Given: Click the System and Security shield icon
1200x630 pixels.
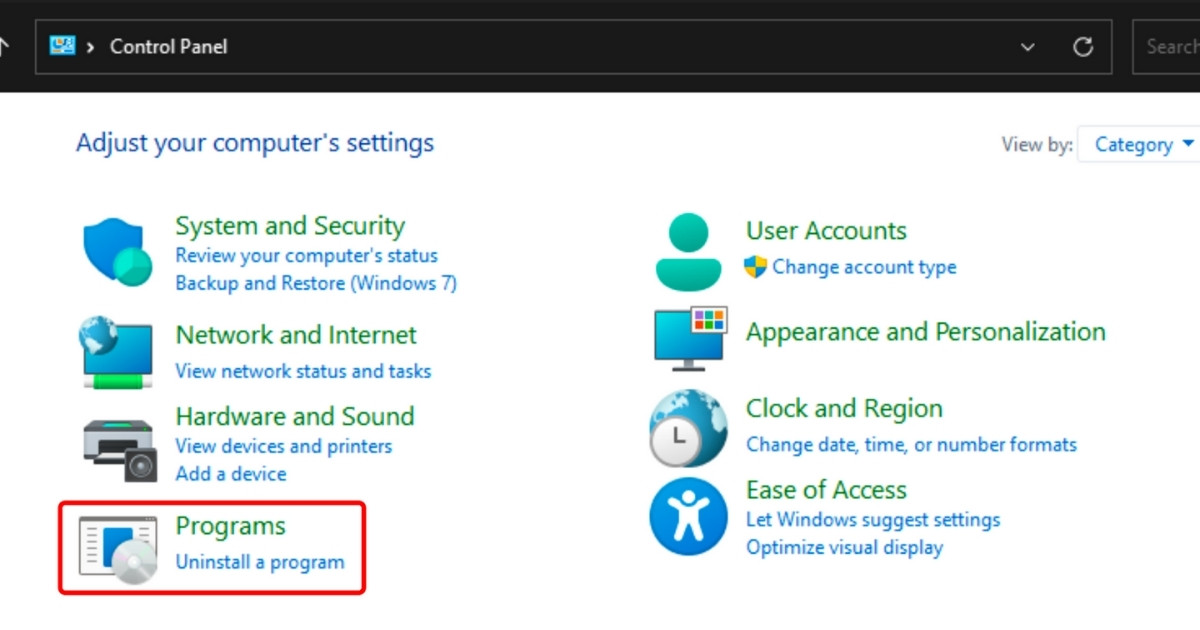Looking at the screenshot, I should tap(117, 253).
